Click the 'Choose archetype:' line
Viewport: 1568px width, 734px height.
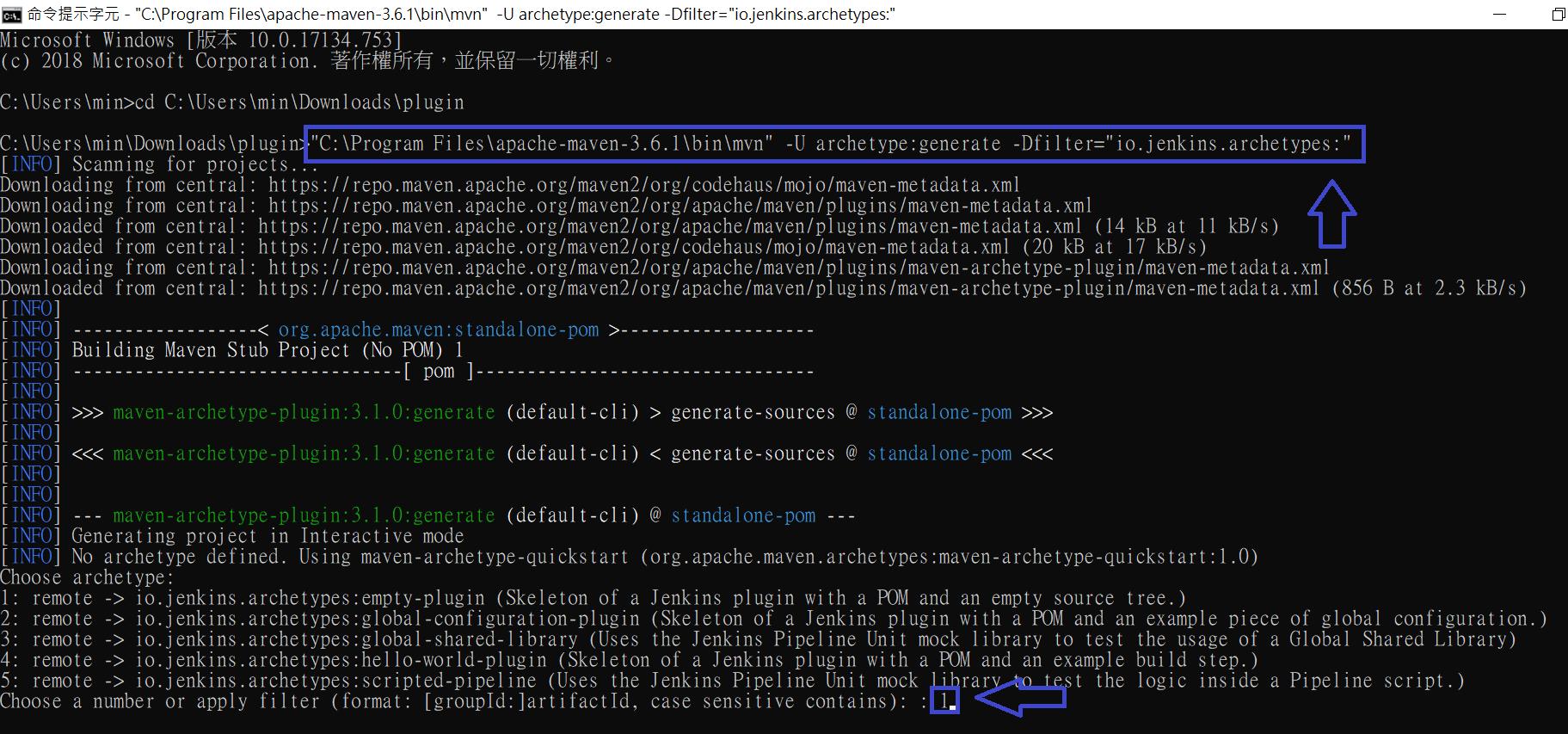pos(87,577)
